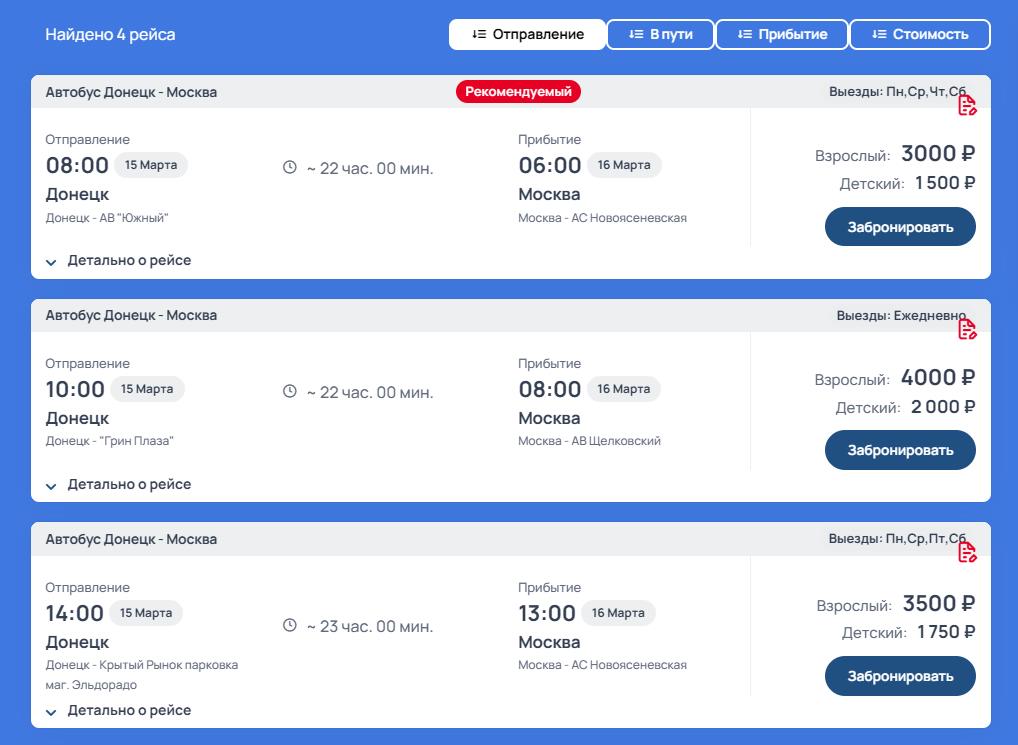Open document icon on 14:00 trip card
The height and width of the screenshot is (745, 1018).
[967, 552]
